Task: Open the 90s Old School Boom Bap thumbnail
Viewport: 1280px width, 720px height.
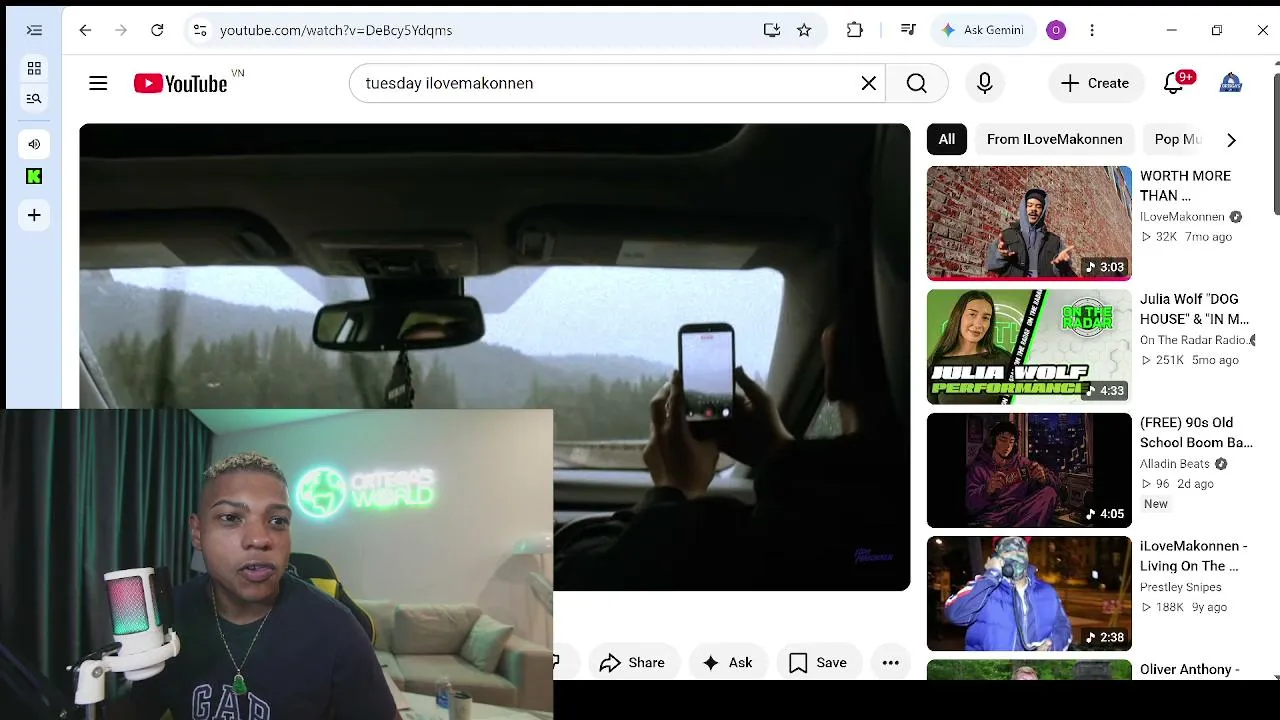Action: tap(1029, 470)
